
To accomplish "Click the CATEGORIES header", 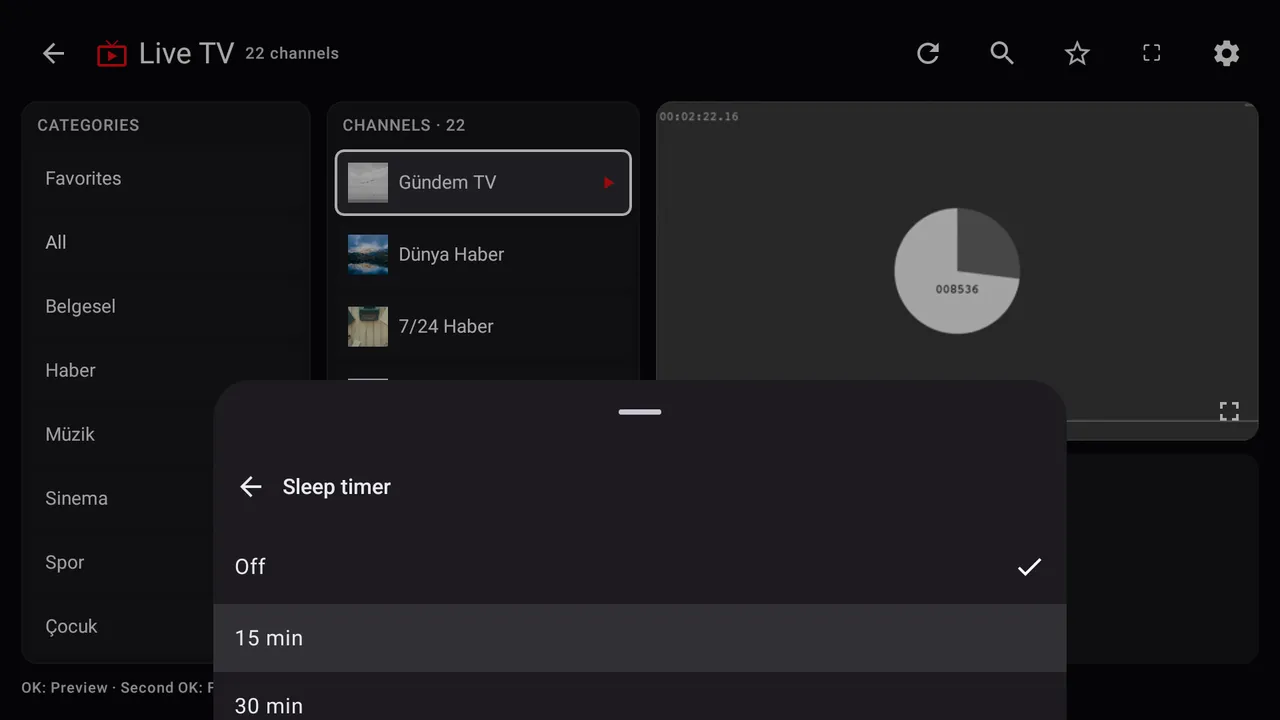I will point(88,126).
